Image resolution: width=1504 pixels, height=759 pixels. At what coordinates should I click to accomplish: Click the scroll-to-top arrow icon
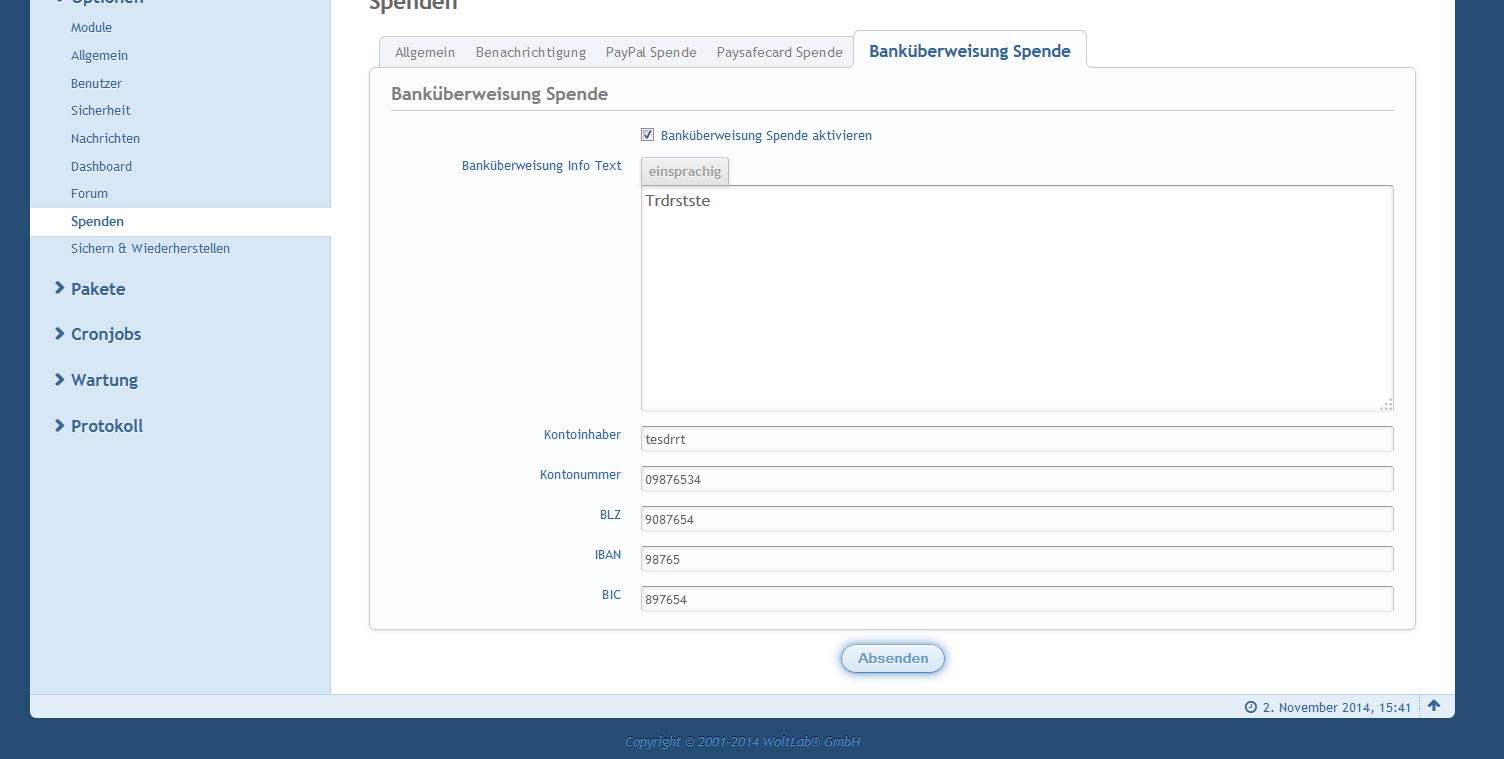click(x=1434, y=706)
